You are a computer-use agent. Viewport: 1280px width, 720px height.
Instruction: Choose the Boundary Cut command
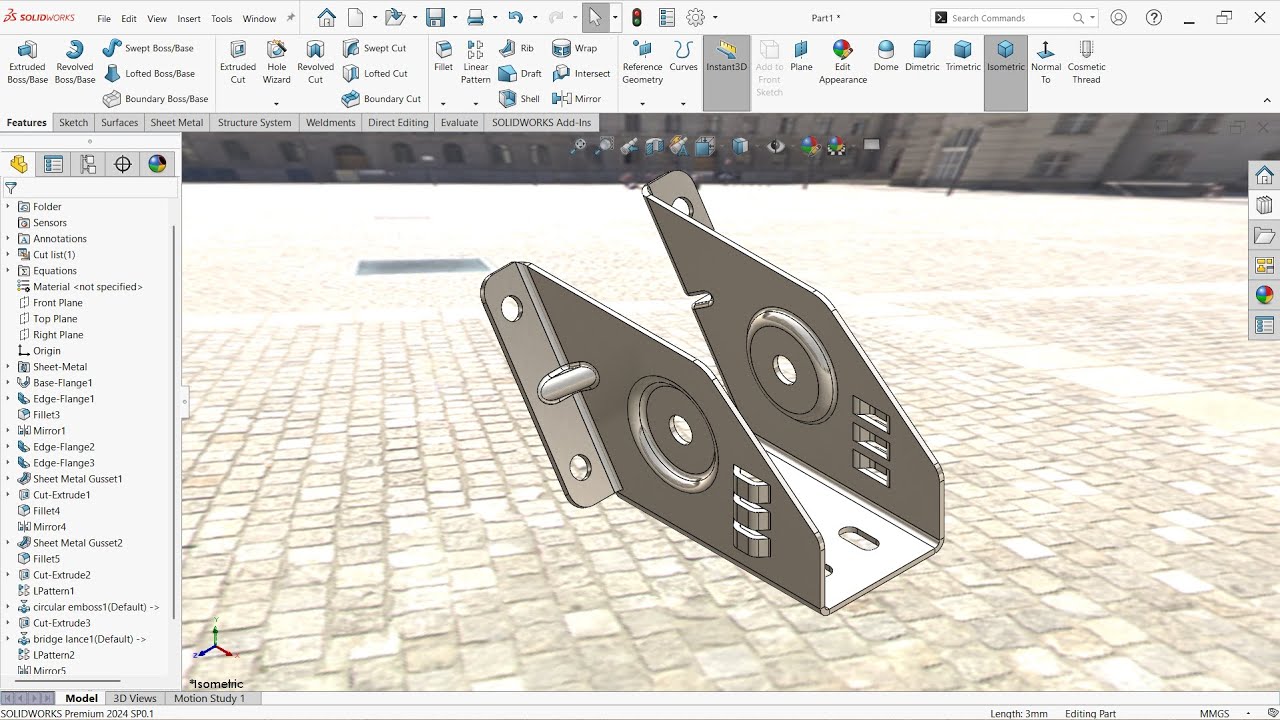381,99
